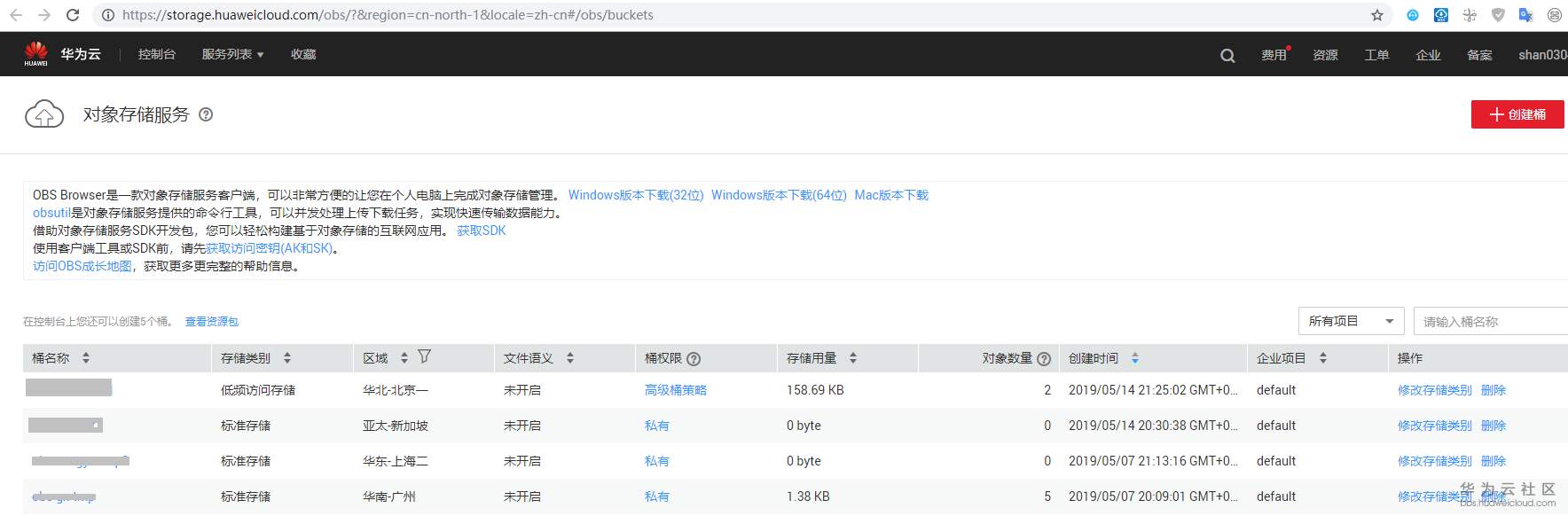Image resolution: width=1568 pixels, height=516 pixels.
Task: Click 私有 in the 华东-上海二 row
Action: point(657,461)
